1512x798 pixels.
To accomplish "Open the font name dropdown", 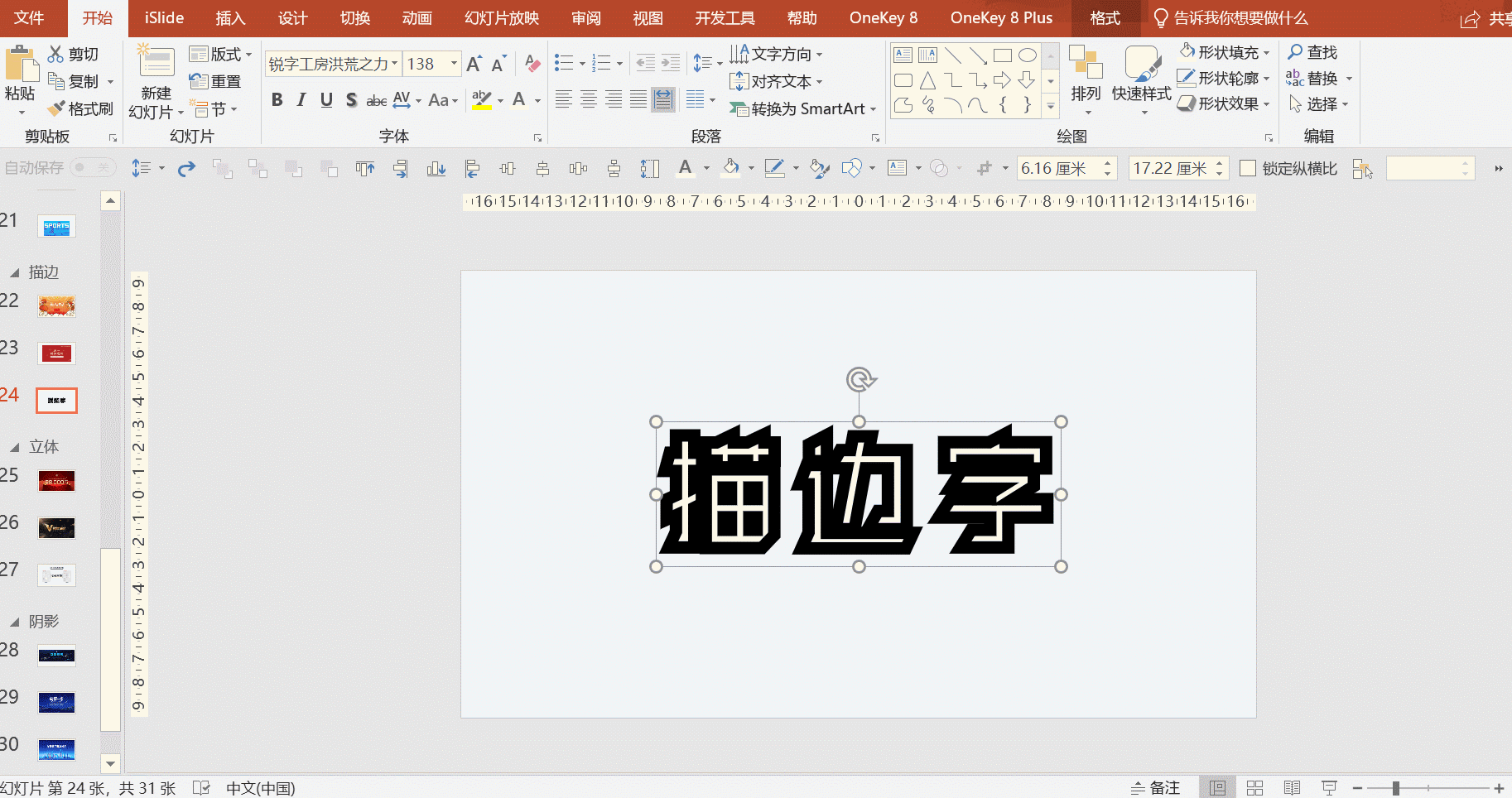I will 395,64.
